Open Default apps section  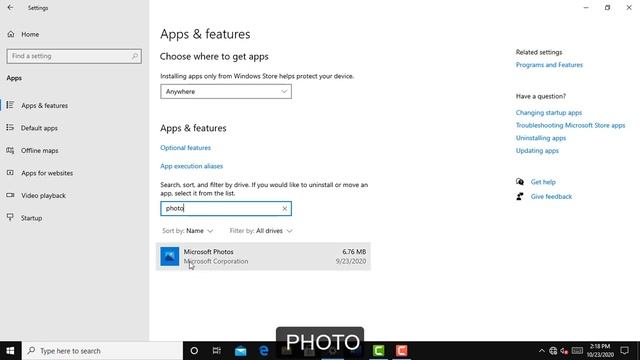(39, 128)
